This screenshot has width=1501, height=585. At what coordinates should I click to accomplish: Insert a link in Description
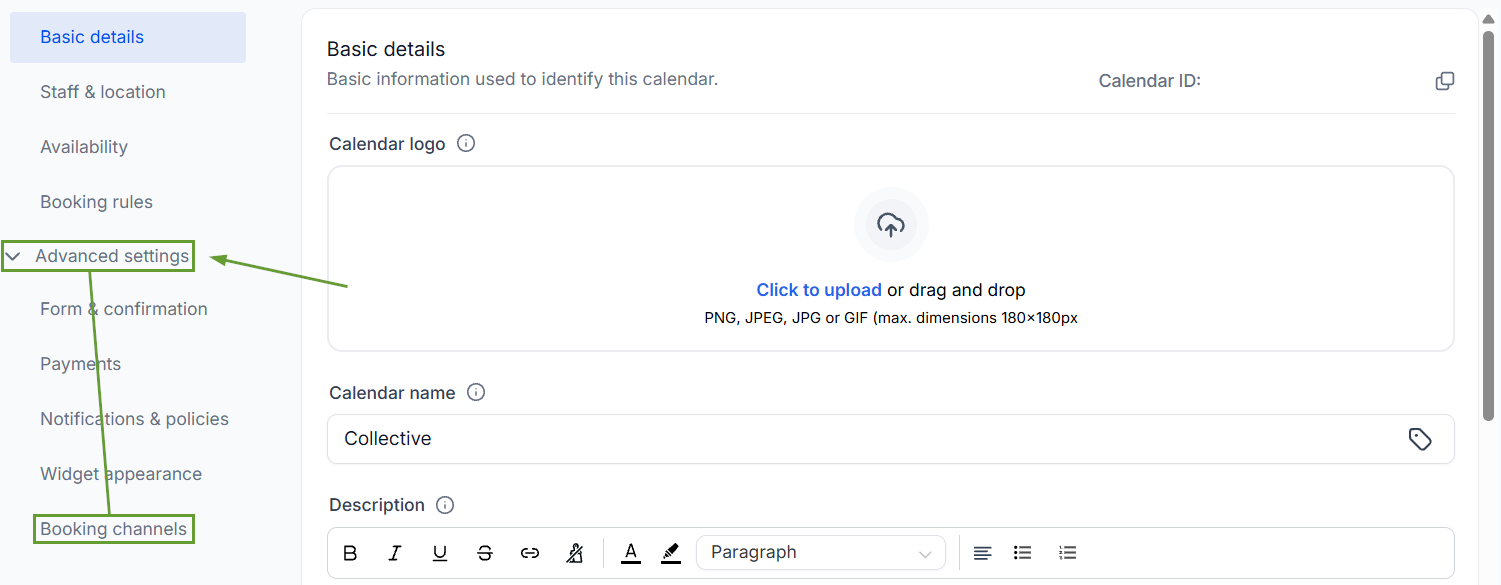[530, 553]
